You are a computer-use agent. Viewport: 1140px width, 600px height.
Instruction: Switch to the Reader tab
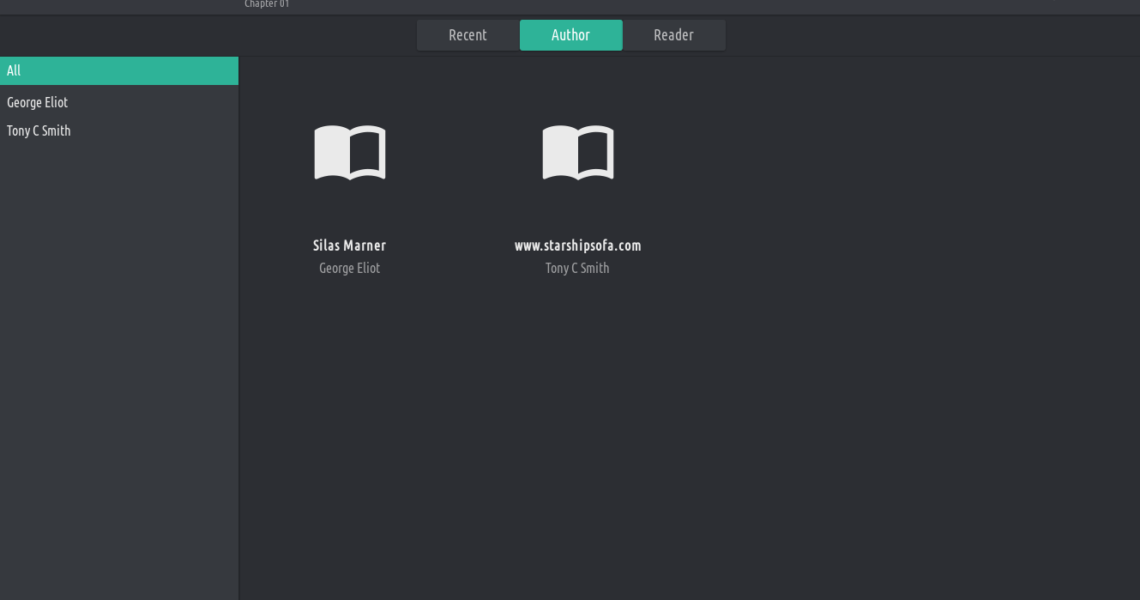point(673,35)
